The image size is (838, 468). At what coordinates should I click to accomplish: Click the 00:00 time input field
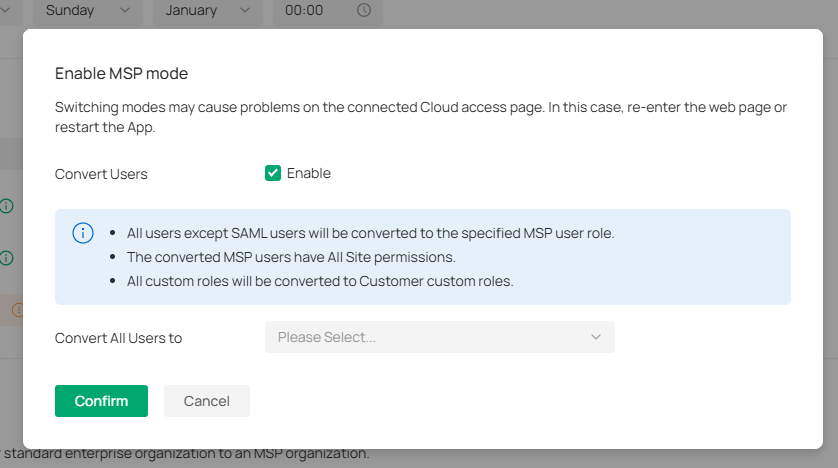pos(310,10)
